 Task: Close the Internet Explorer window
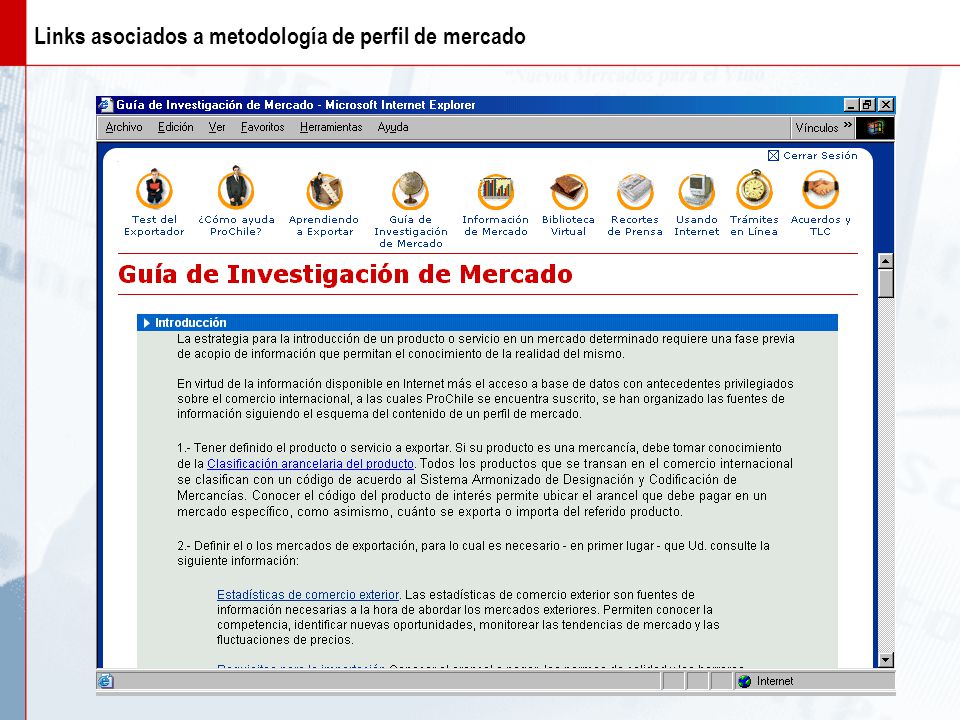pos(886,105)
